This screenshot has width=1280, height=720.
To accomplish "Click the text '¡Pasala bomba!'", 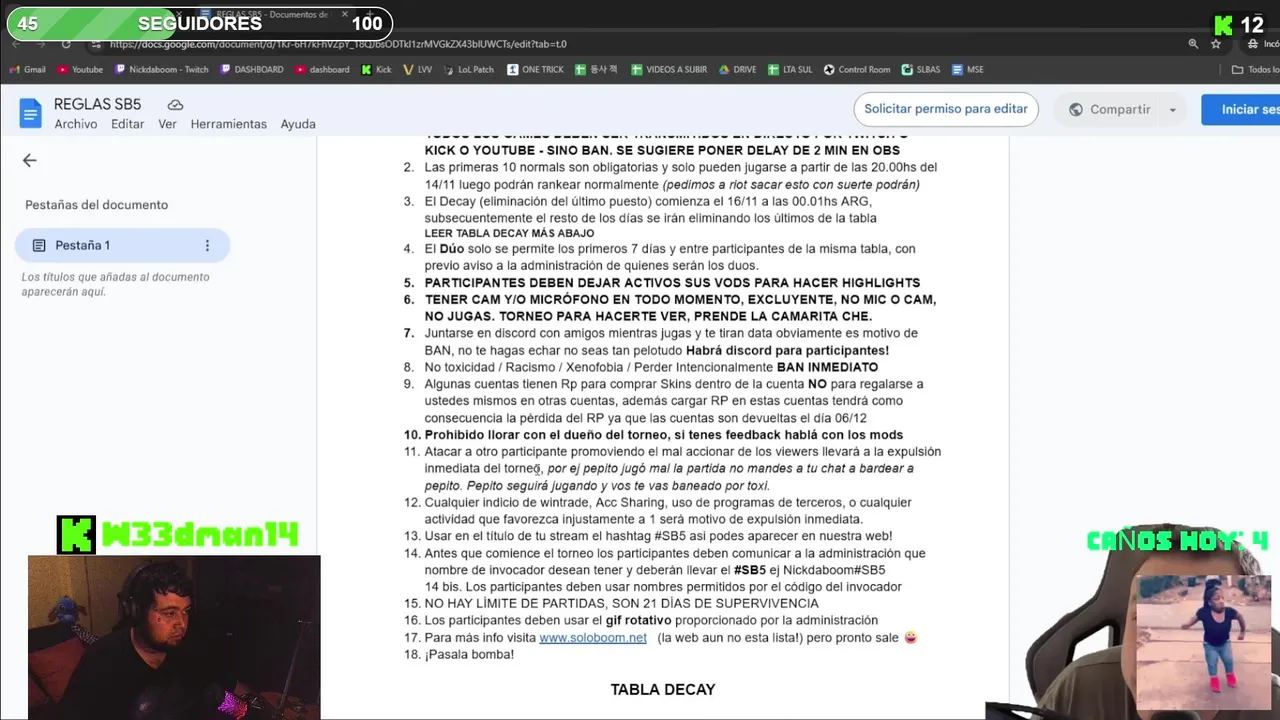I will pos(469,655).
